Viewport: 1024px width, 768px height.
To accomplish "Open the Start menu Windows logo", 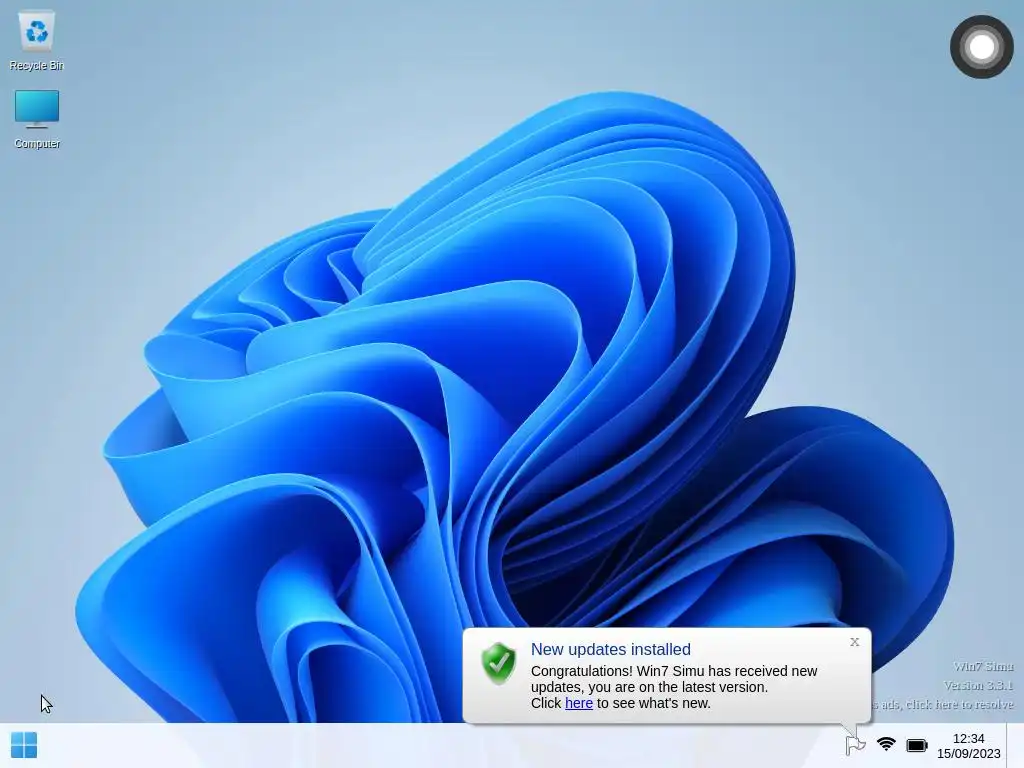I will click(x=24, y=745).
